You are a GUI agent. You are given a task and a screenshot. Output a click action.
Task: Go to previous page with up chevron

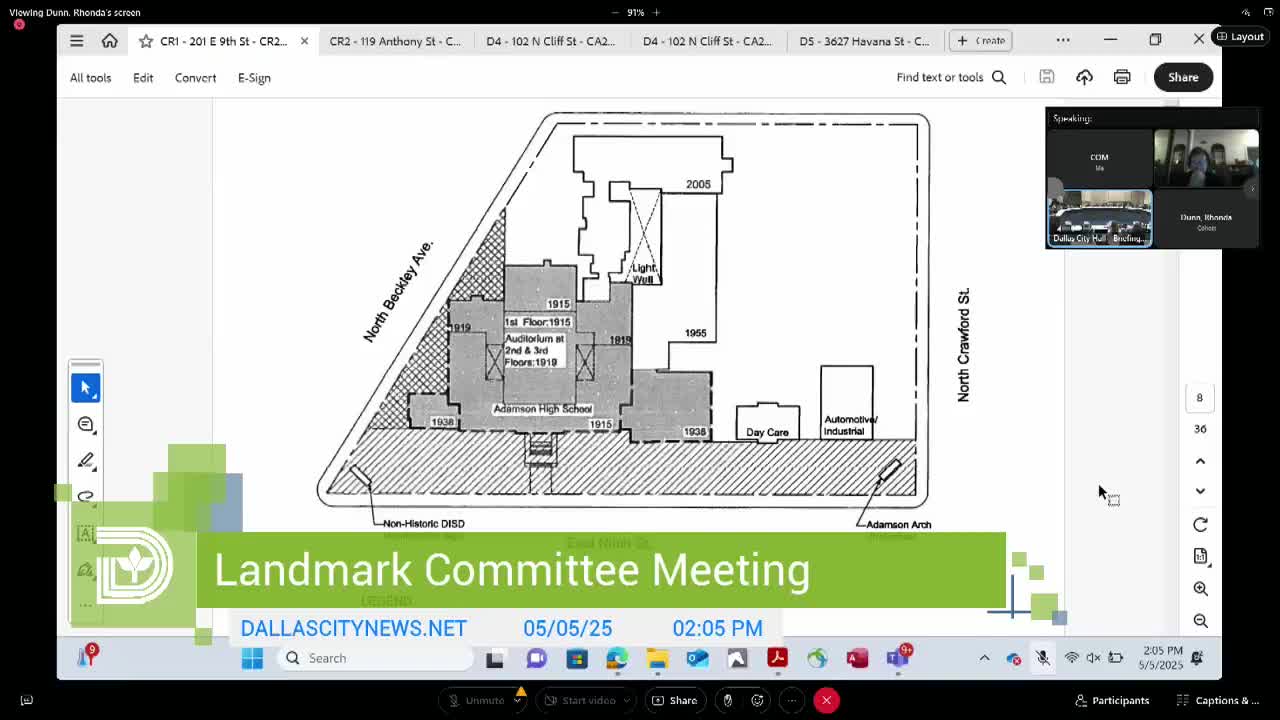pyautogui.click(x=1200, y=461)
